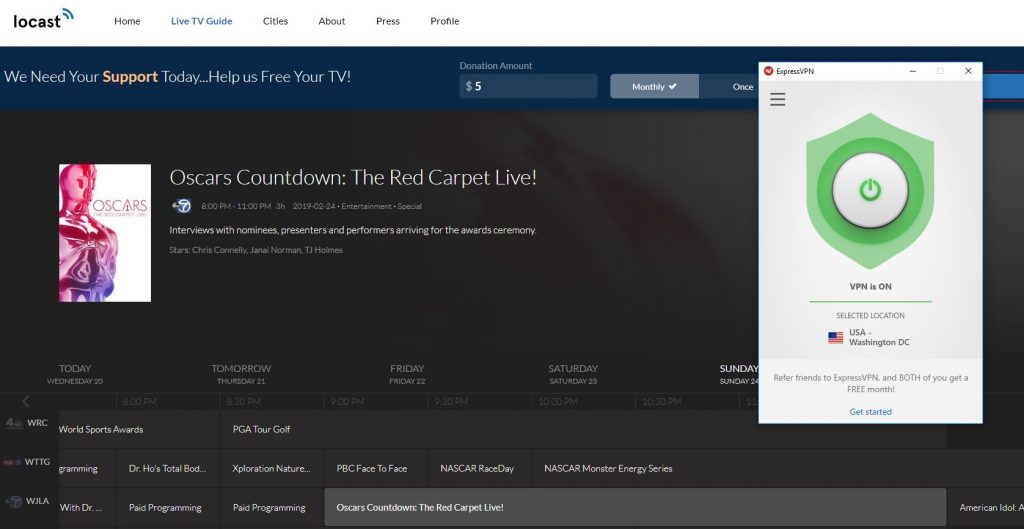Go back with guide left arrow
The image size is (1024, 529).
pos(26,401)
